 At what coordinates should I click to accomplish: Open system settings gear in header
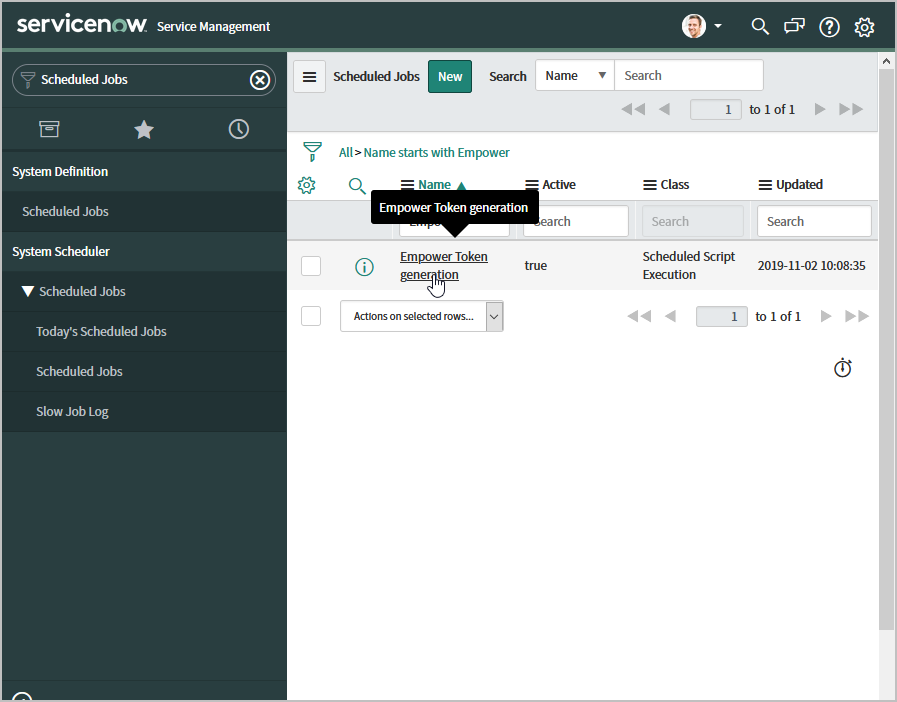pyautogui.click(x=864, y=27)
